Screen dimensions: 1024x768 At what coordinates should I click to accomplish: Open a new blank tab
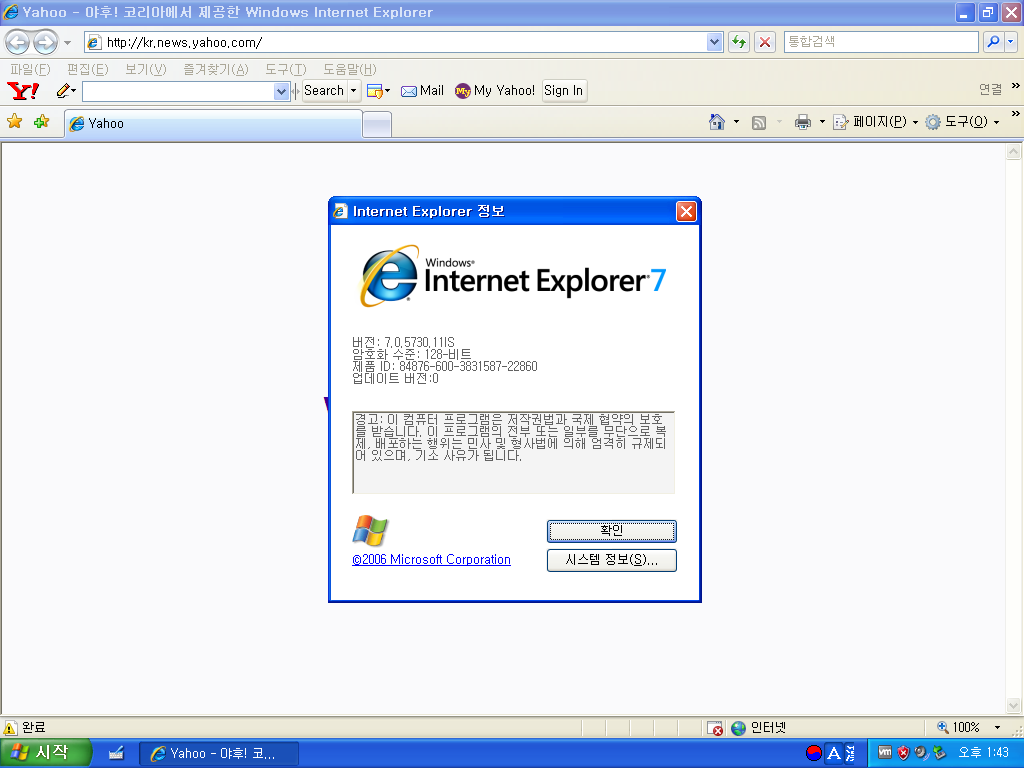(x=377, y=124)
